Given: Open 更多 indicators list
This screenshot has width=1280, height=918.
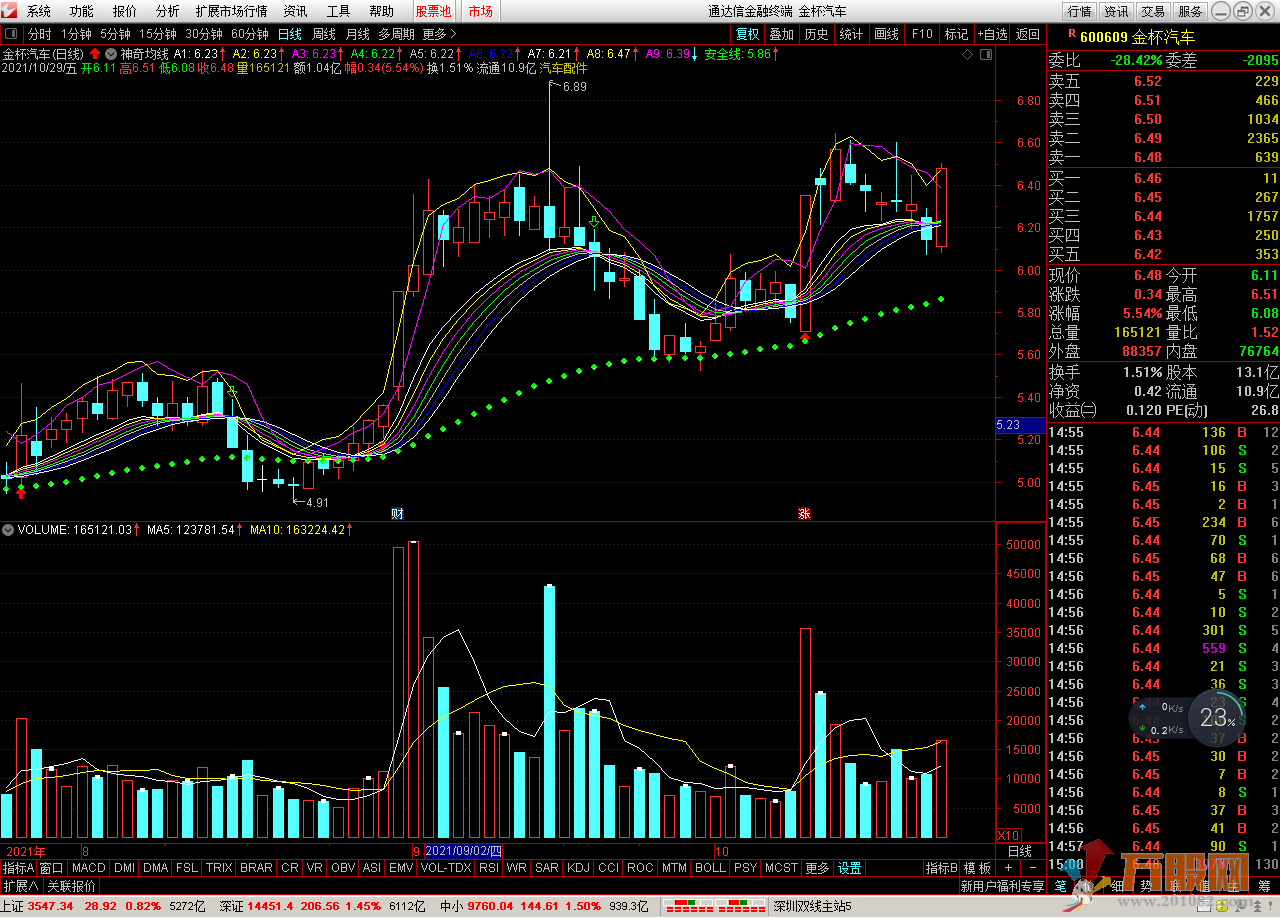Looking at the screenshot, I should click(817, 868).
